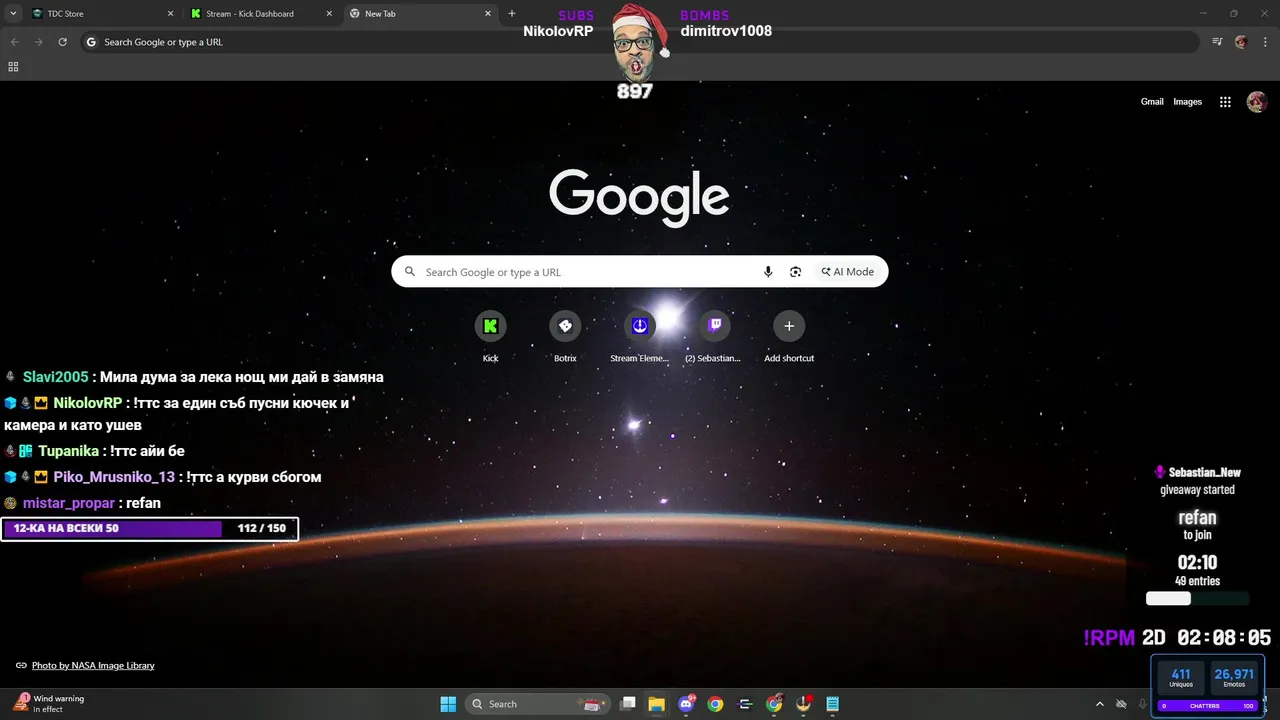This screenshot has height=720, width=1280.
Task: Open Chrome profile avatar in toolbar
Action: coord(1241,42)
